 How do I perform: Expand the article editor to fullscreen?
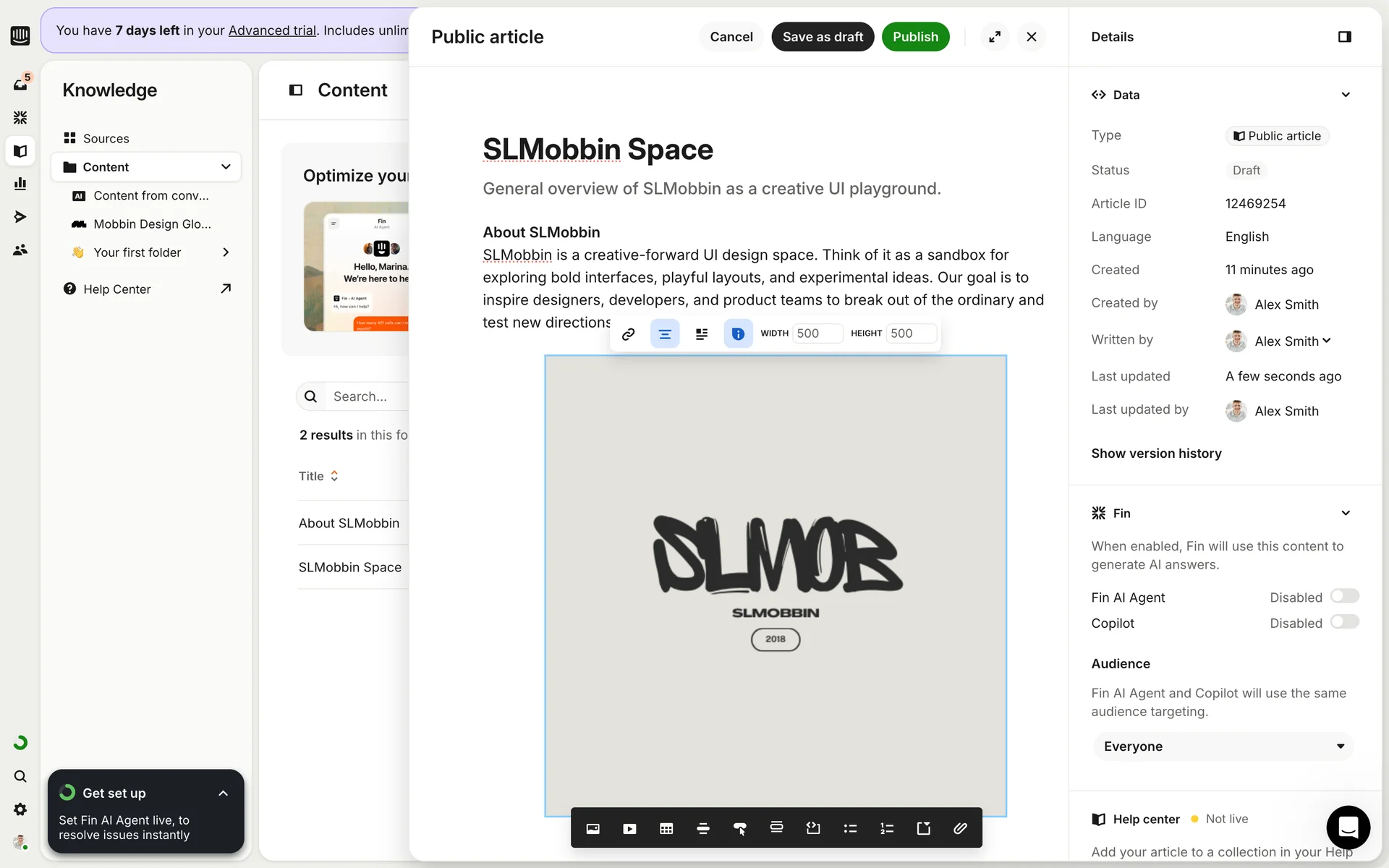tap(995, 37)
